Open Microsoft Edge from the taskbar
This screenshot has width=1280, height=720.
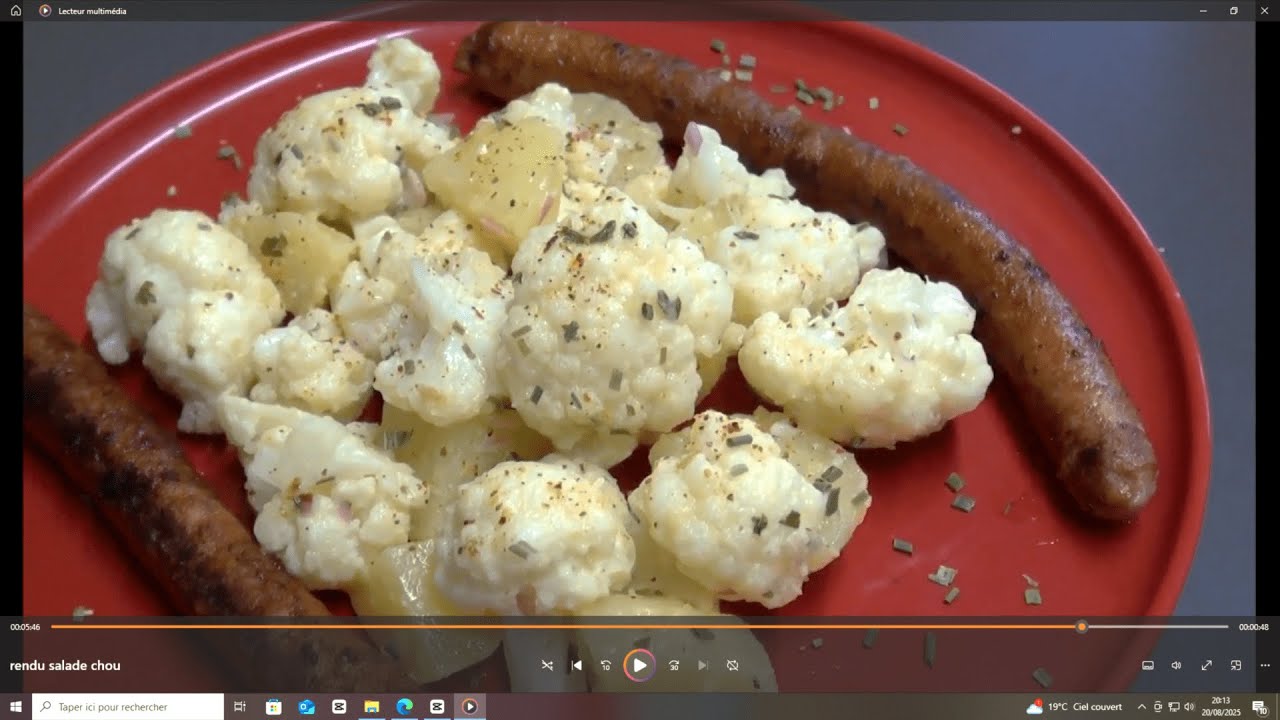404,707
